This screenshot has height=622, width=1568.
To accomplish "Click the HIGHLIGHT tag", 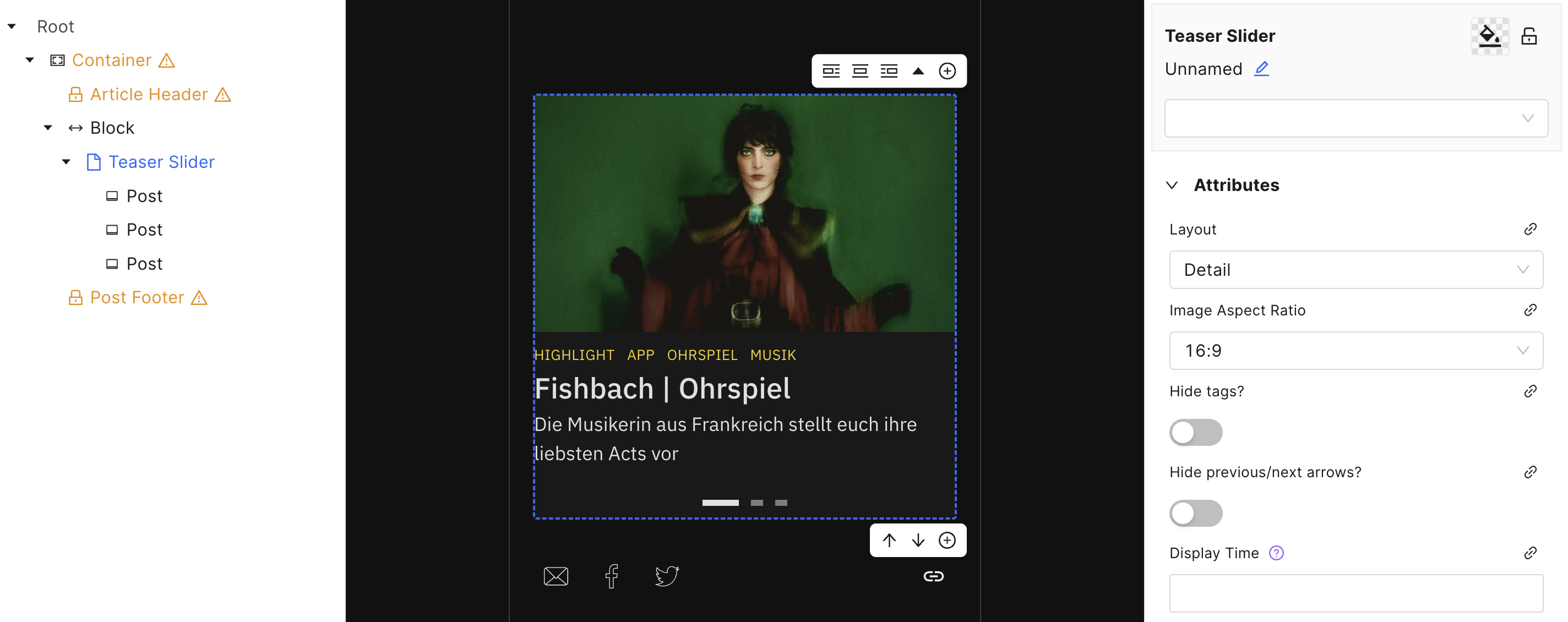I will click(x=574, y=355).
